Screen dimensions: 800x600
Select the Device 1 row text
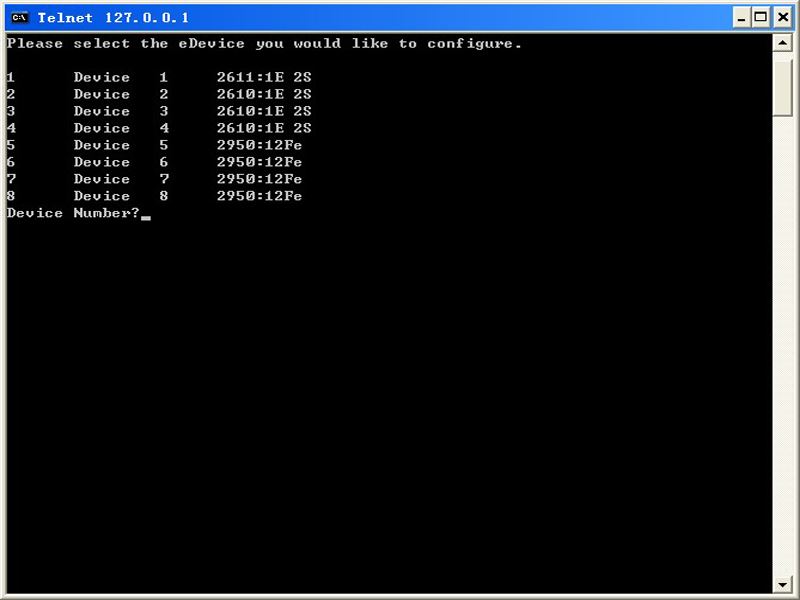[x=159, y=77]
